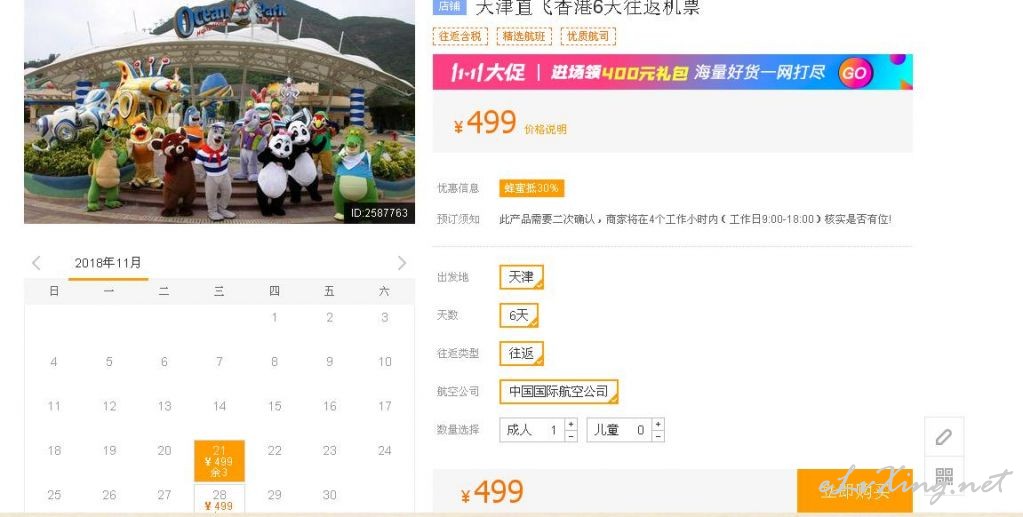Image resolution: width=1023 pixels, height=517 pixels.
Task: Increase child (儿童) quantity with up arrow
Action: pos(658,424)
